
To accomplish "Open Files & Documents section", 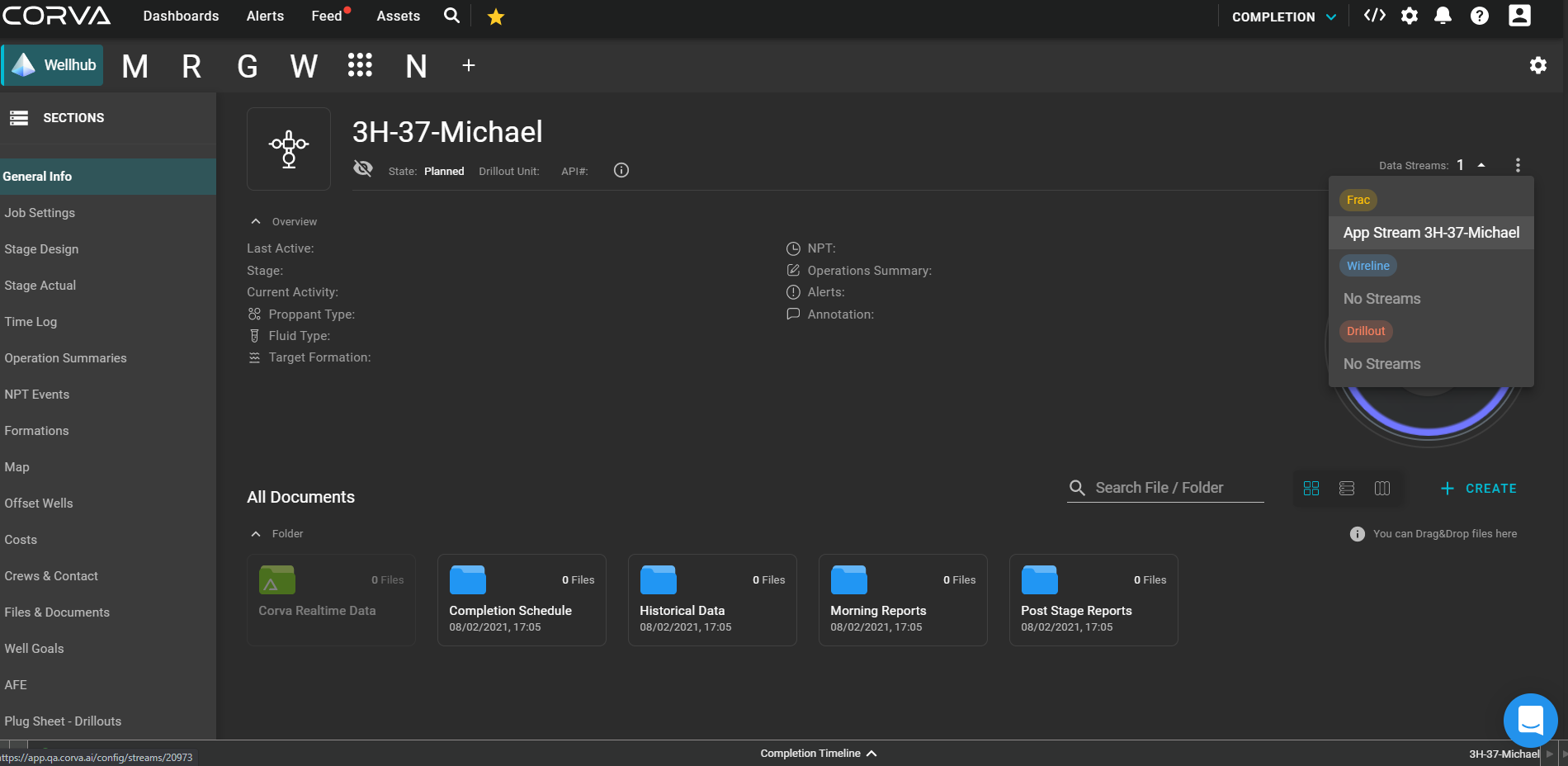I will [x=108, y=612].
